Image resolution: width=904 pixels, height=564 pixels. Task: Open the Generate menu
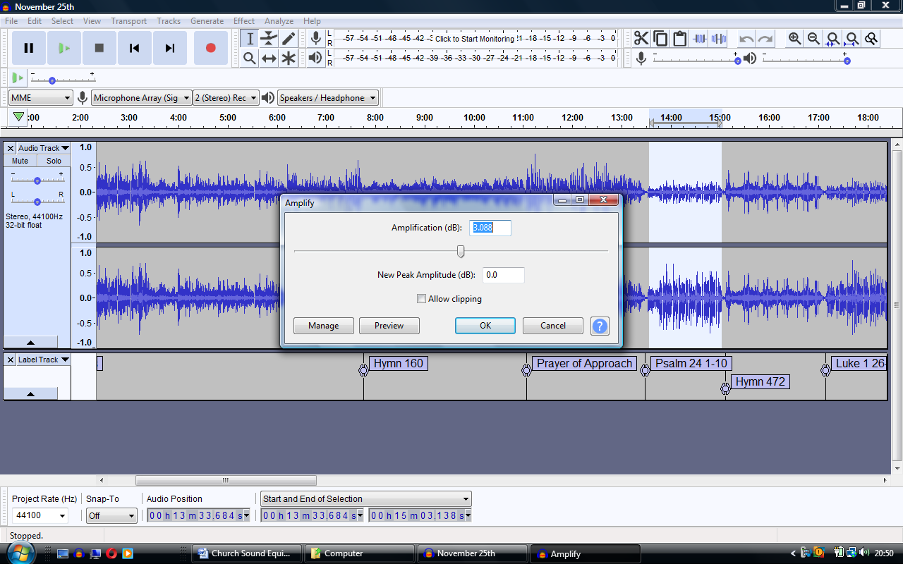click(207, 21)
